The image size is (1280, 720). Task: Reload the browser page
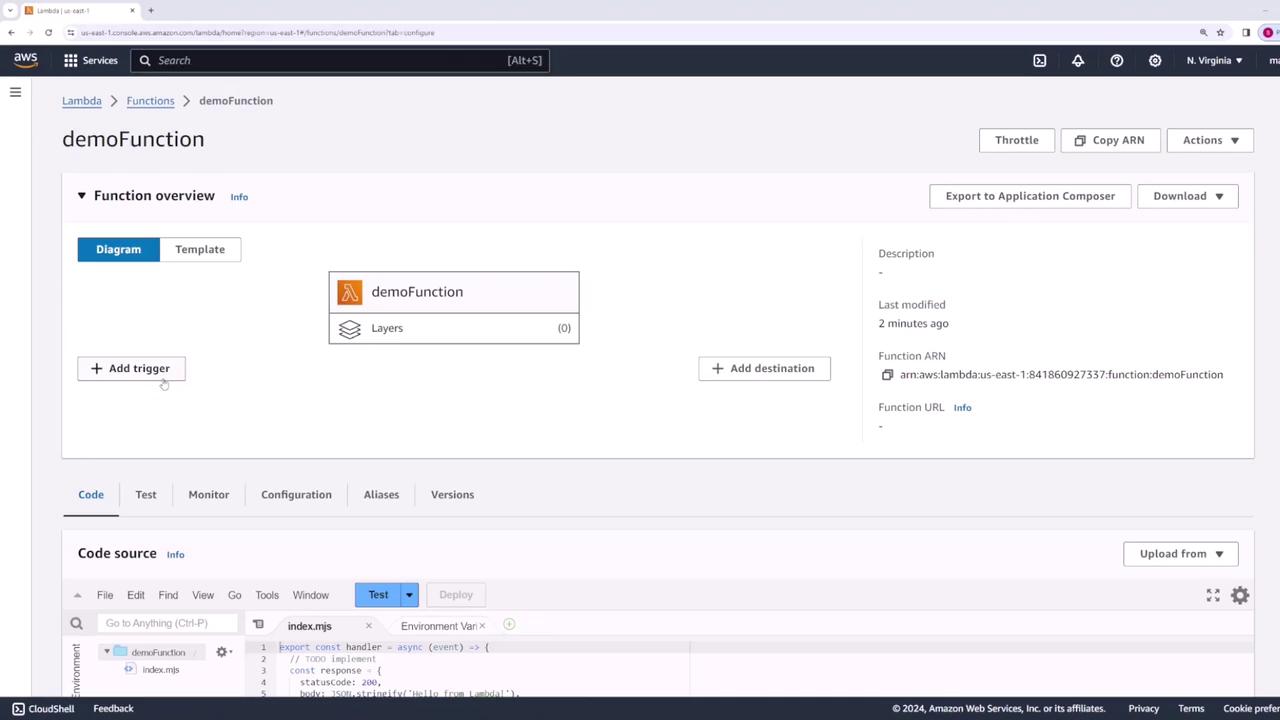coord(48,32)
